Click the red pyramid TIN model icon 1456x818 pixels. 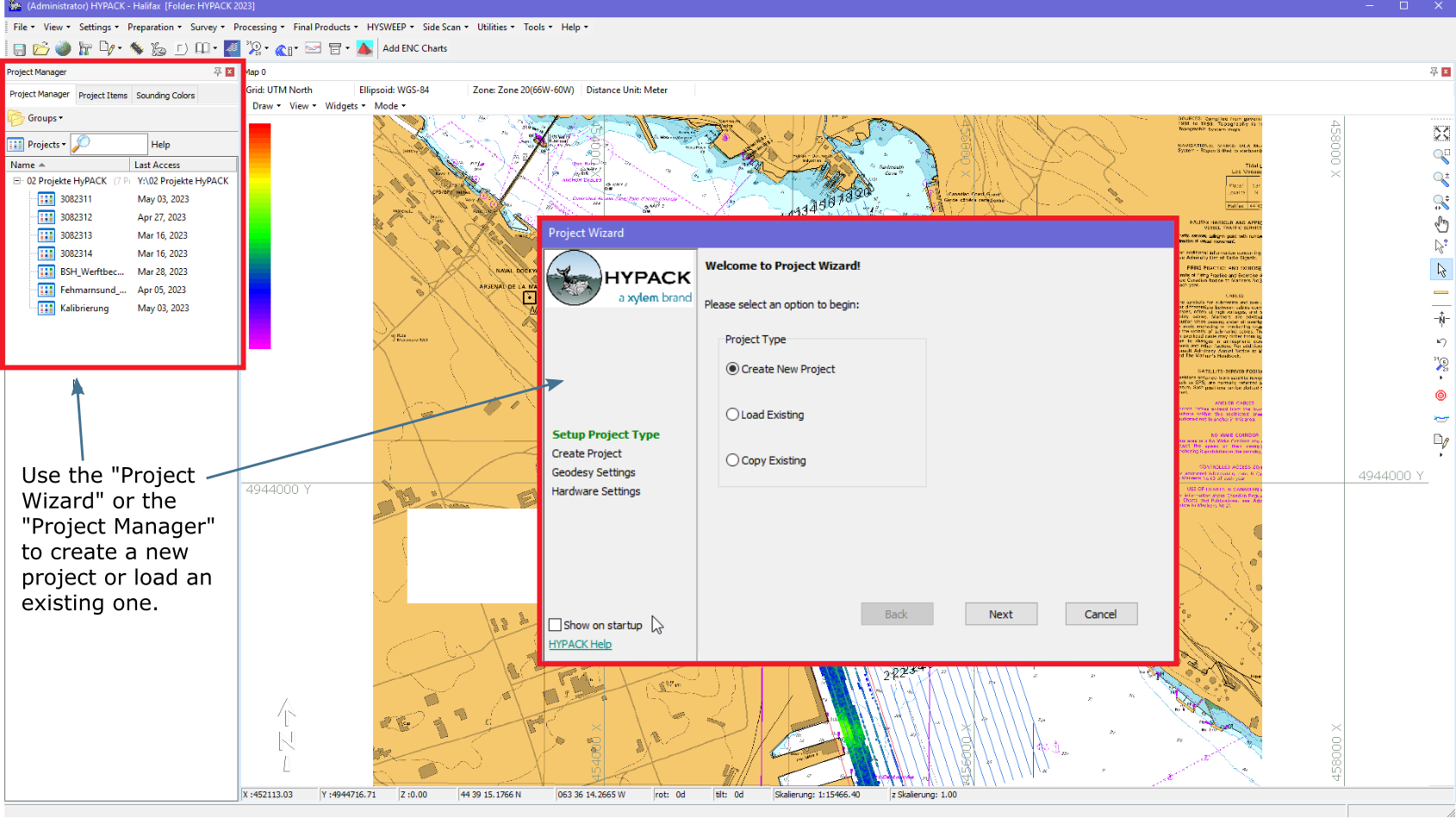364,48
